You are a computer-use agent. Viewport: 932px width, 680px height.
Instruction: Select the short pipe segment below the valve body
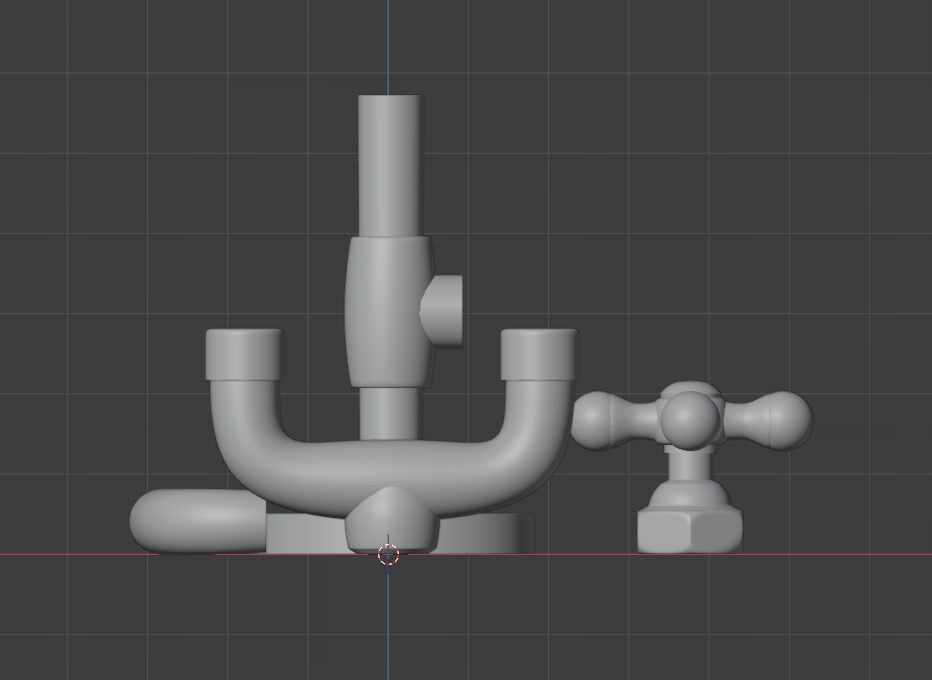(x=390, y=414)
